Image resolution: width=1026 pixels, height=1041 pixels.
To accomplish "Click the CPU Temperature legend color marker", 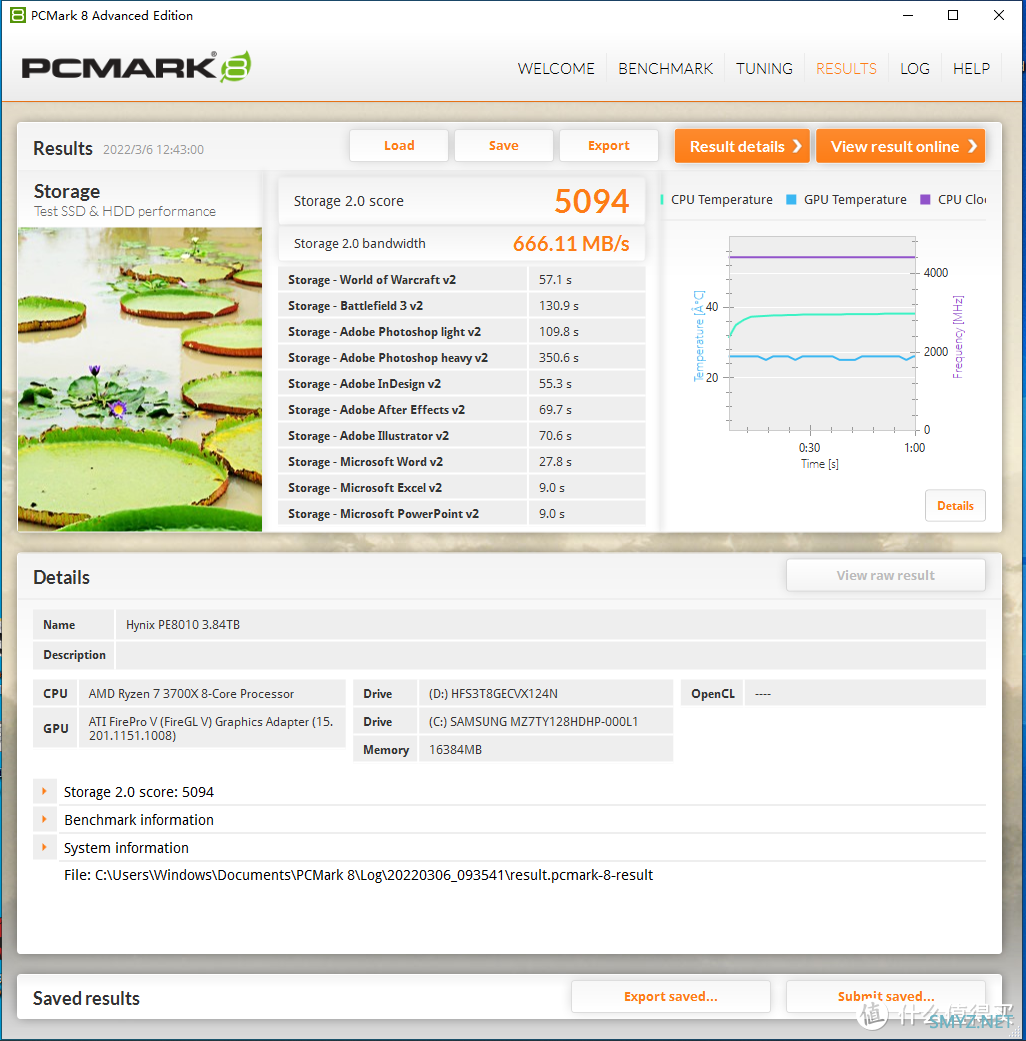I will click(662, 199).
